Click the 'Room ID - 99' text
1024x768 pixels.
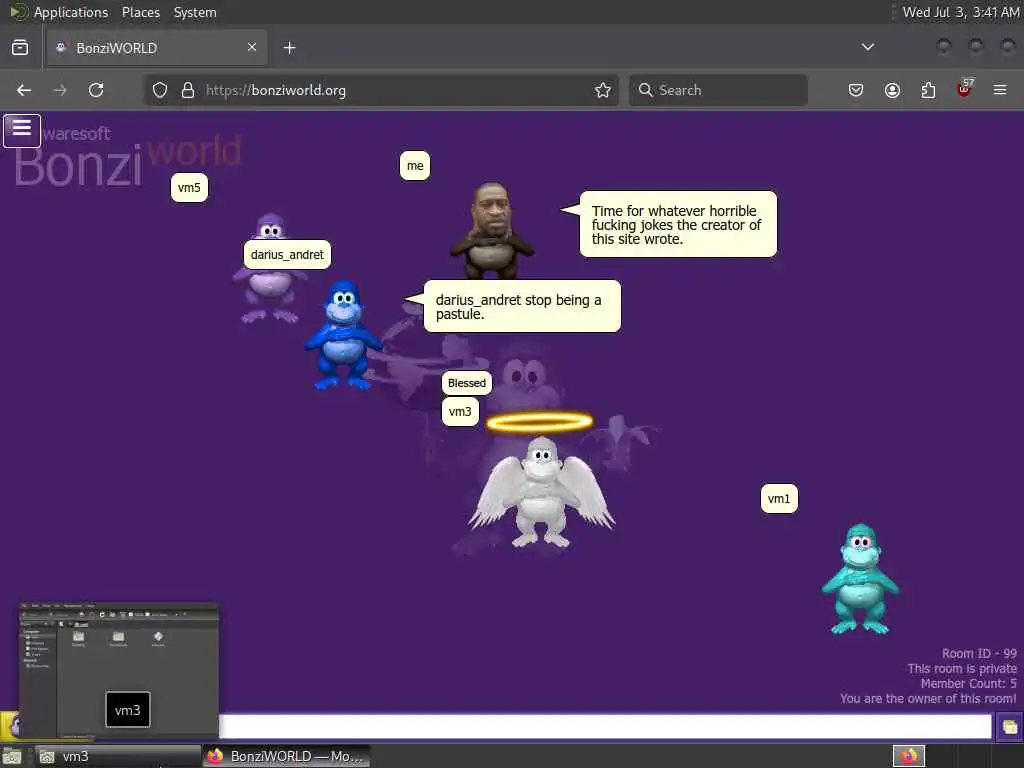click(x=979, y=654)
